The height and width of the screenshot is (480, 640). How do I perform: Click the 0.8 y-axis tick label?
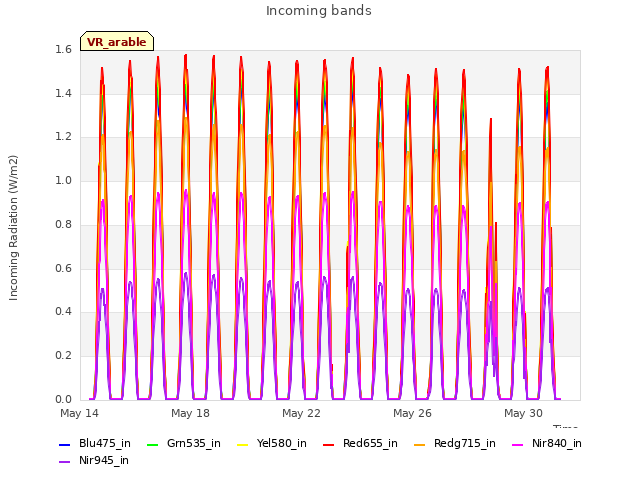click(x=63, y=224)
